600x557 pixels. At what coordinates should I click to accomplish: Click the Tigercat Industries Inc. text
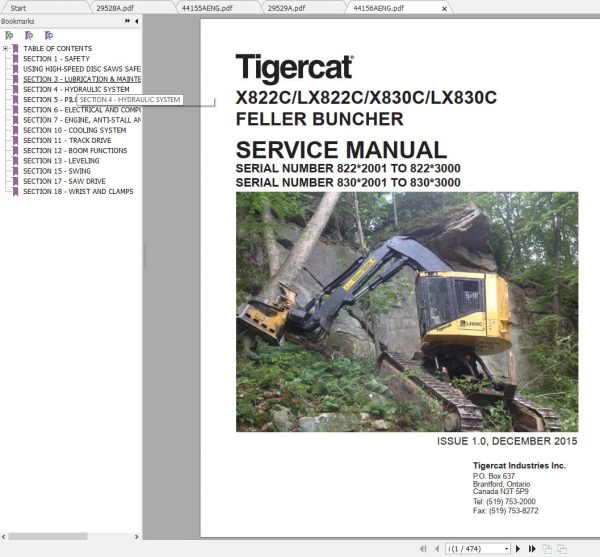click(x=519, y=466)
